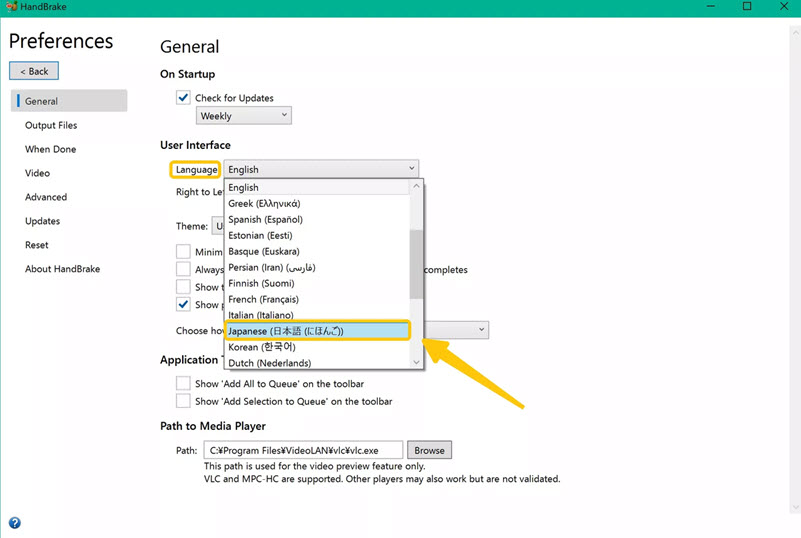This screenshot has height=538, width=801.
Task: Collapse the Language combo box
Action: [x=320, y=169]
